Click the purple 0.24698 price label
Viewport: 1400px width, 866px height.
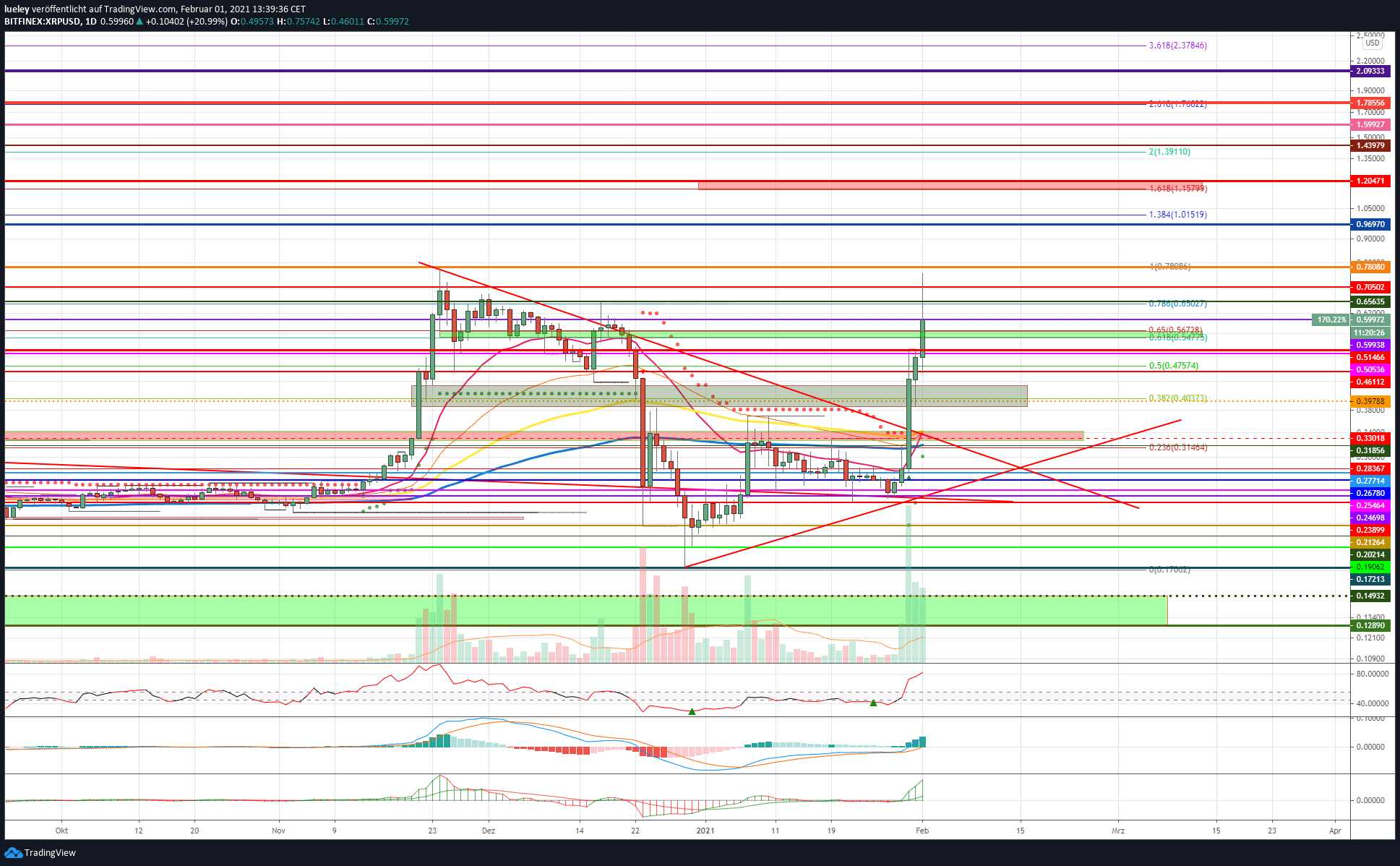1370,518
